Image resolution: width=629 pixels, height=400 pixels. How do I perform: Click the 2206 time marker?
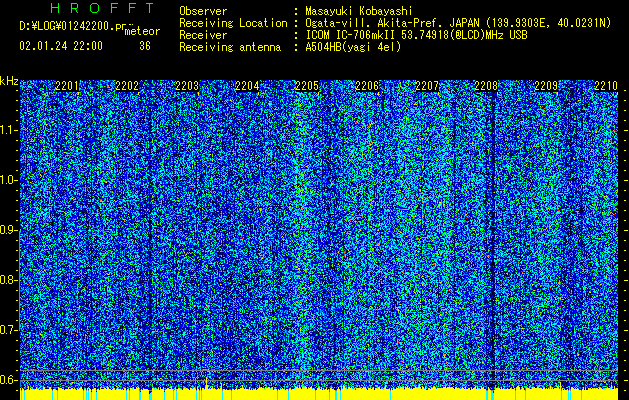click(x=367, y=86)
